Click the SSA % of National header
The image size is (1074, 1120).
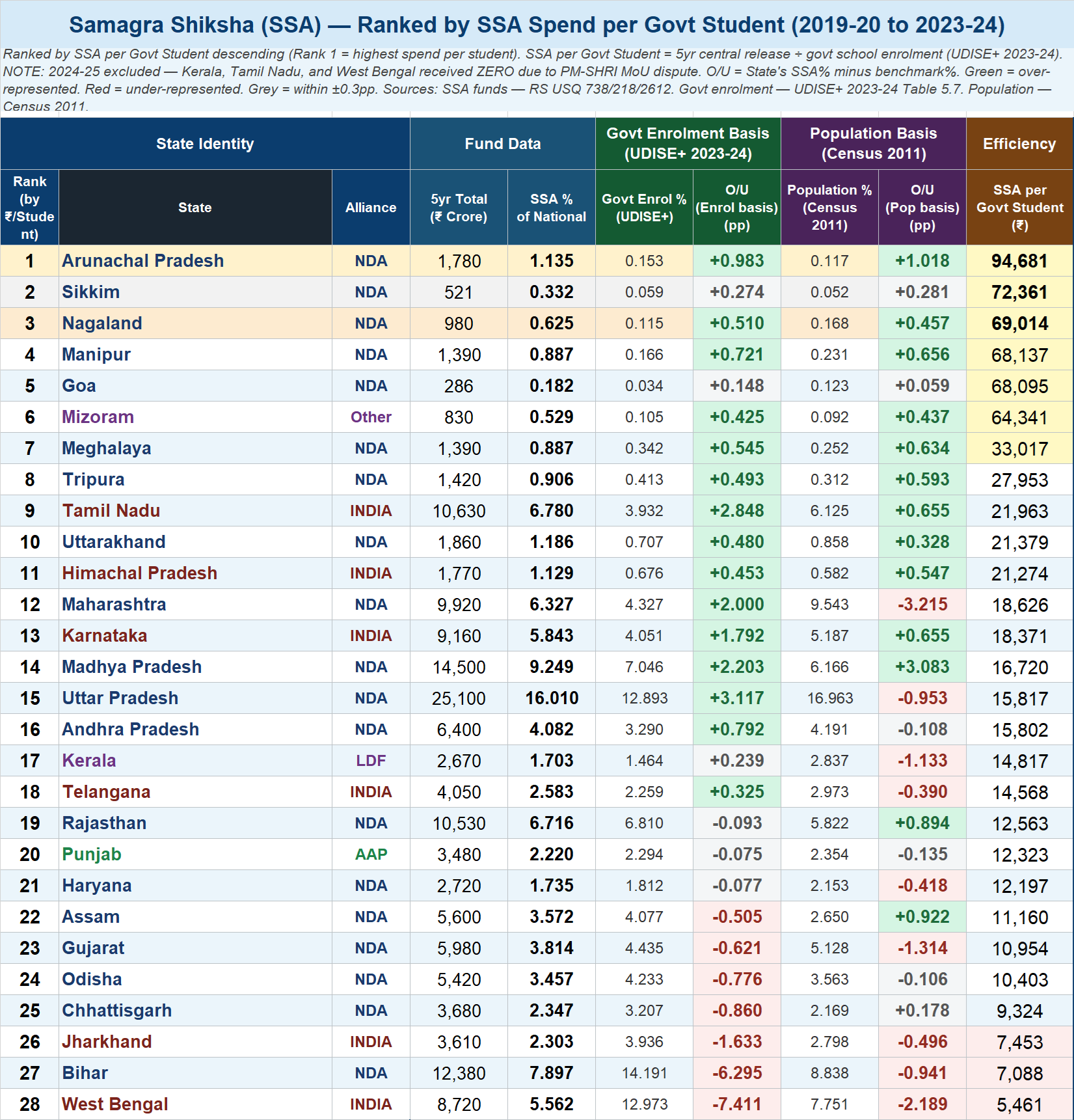pyautogui.click(x=551, y=208)
